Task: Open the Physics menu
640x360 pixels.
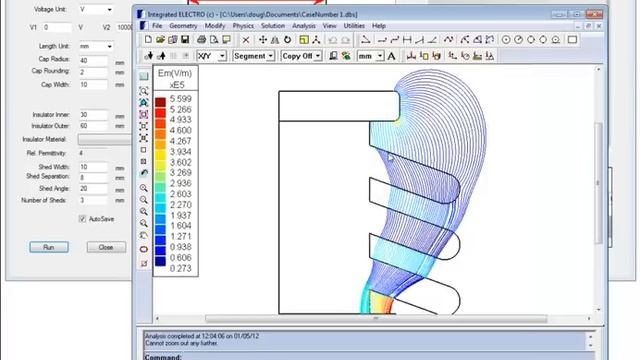Action: click(243, 26)
